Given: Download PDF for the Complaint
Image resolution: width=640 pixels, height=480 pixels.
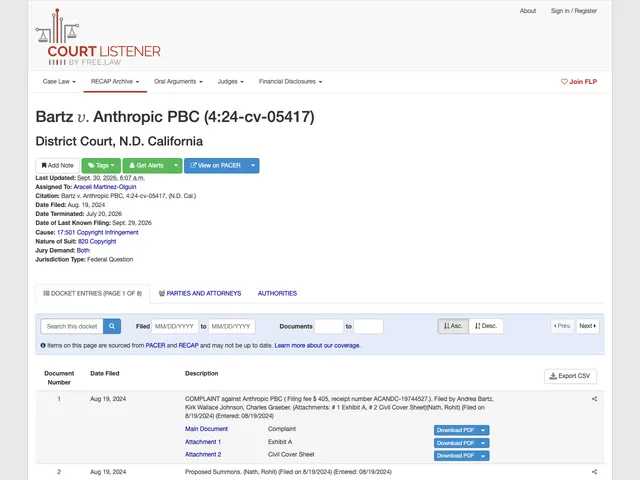Looking at the screenshot, I should pos(456,430).
